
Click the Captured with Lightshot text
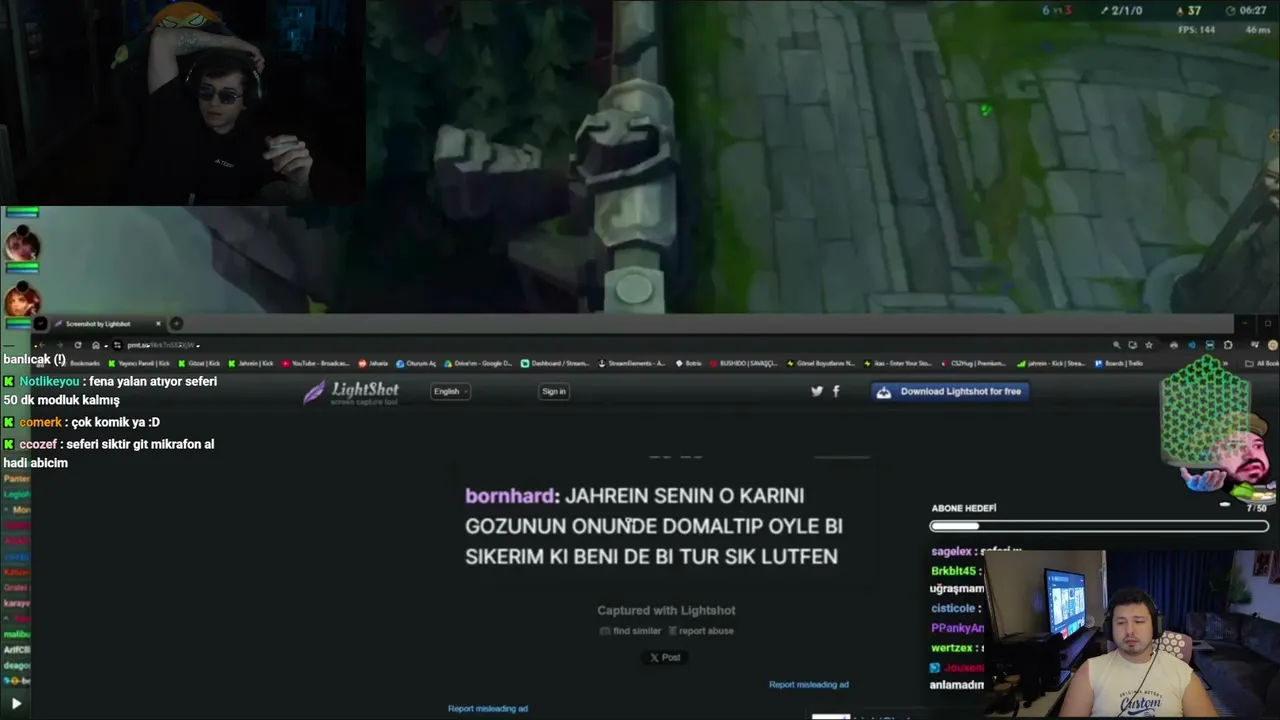666,610
